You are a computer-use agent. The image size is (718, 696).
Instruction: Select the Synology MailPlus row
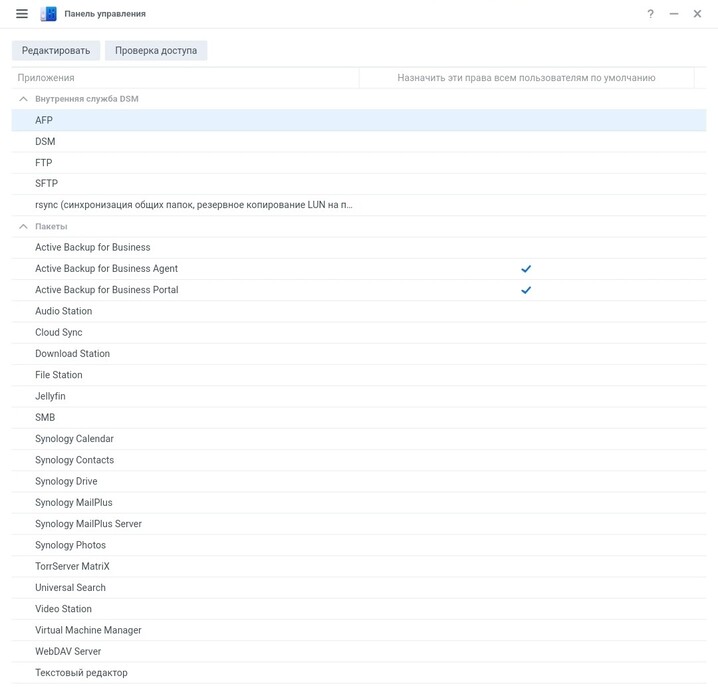pos(359,503)
